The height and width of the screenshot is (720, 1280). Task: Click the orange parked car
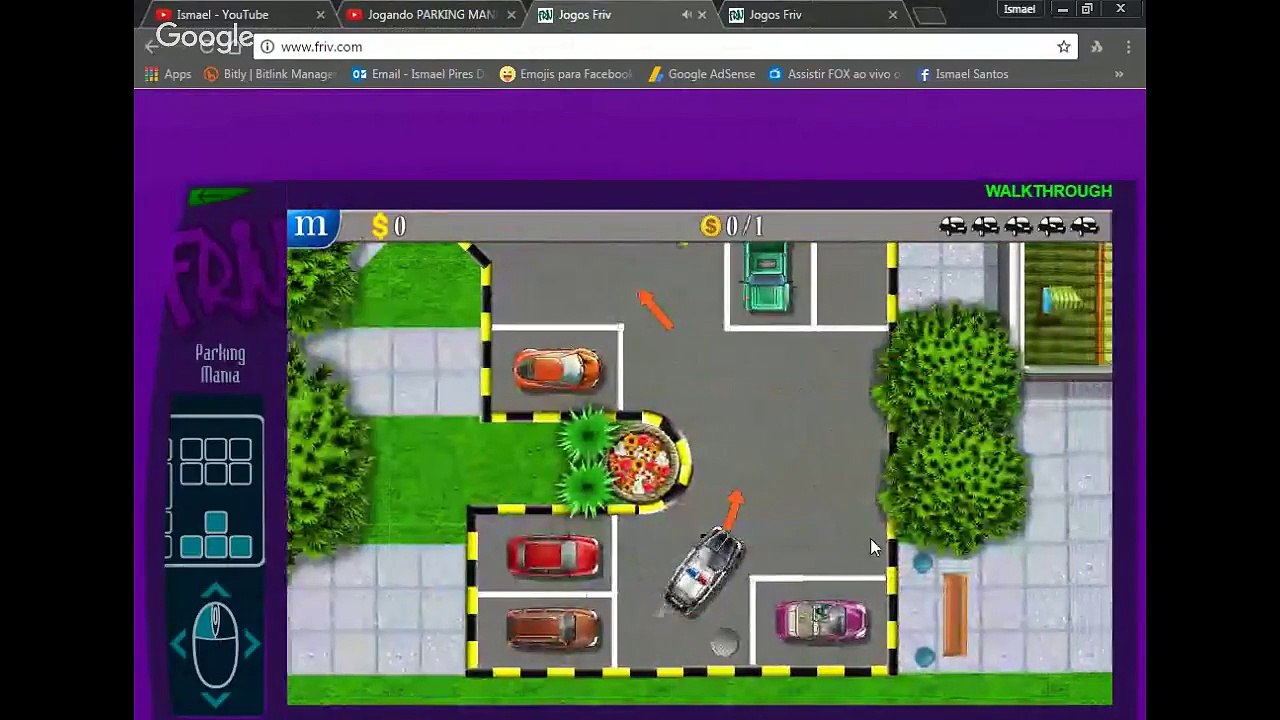point(557,369)
